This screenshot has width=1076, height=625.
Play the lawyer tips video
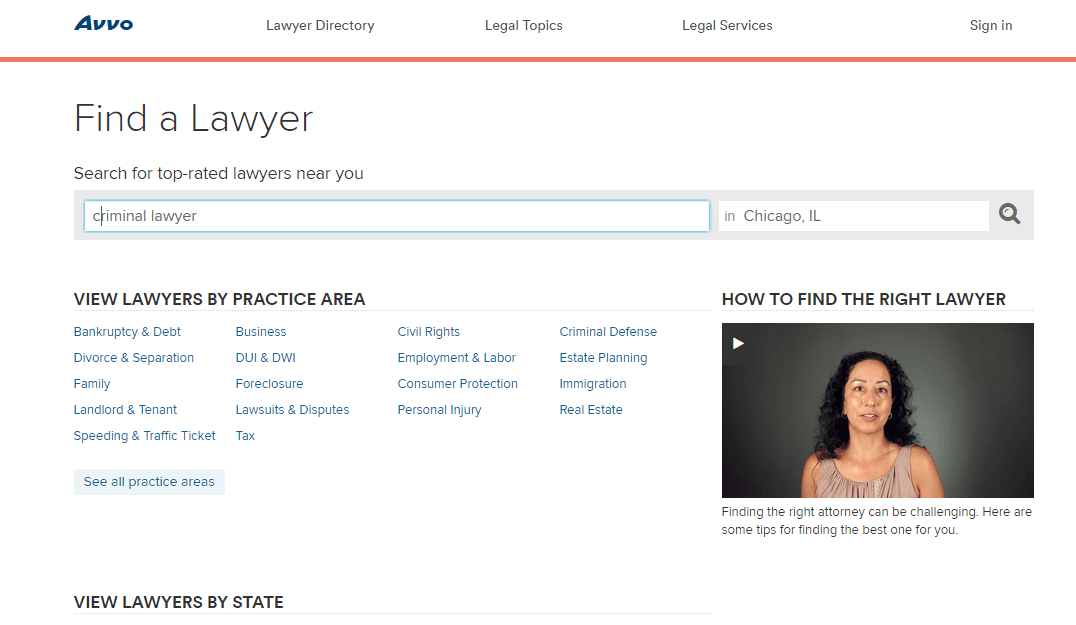point(738,343)
